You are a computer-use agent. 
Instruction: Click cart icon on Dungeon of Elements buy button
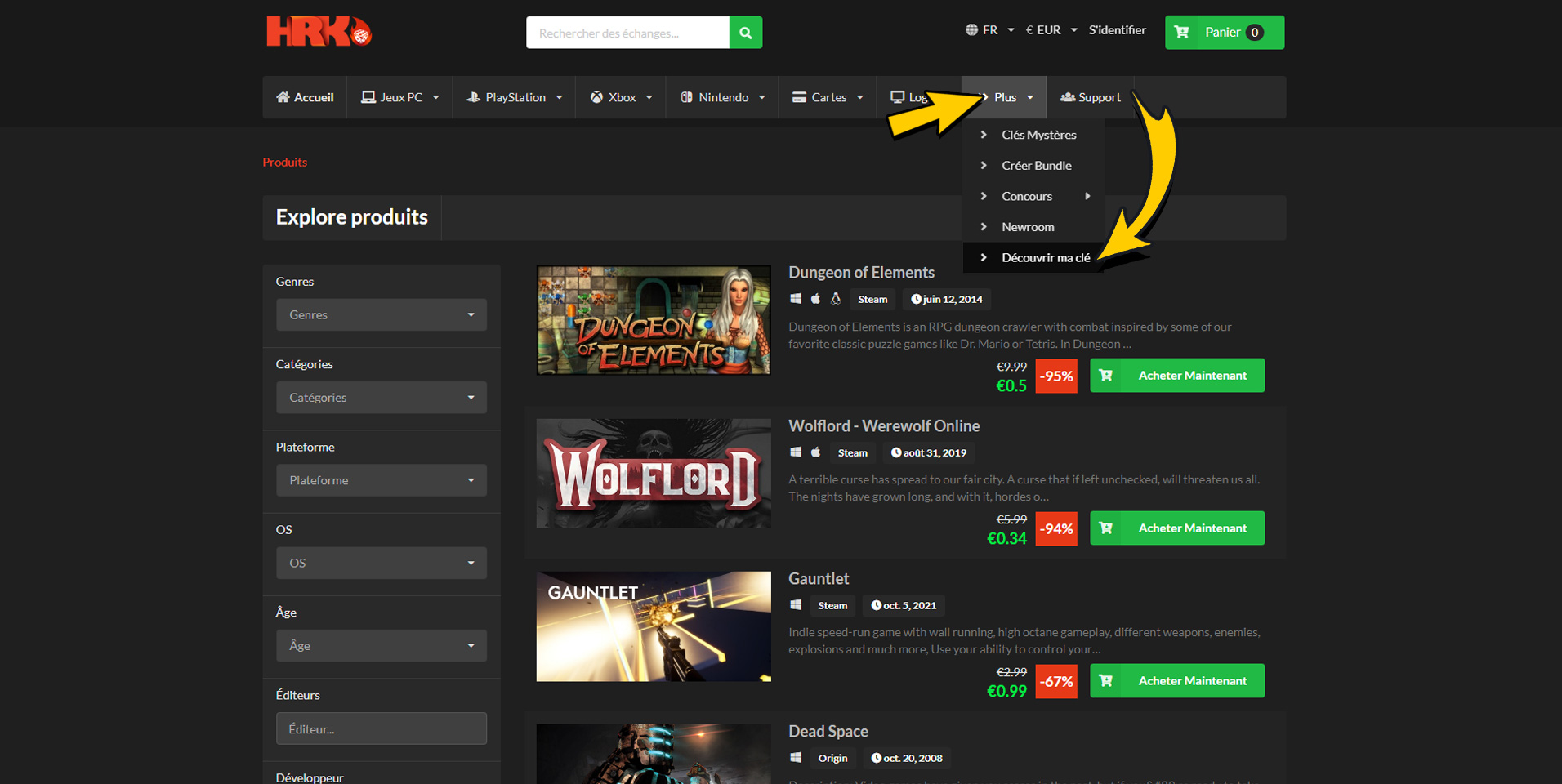pos(1106,376)
